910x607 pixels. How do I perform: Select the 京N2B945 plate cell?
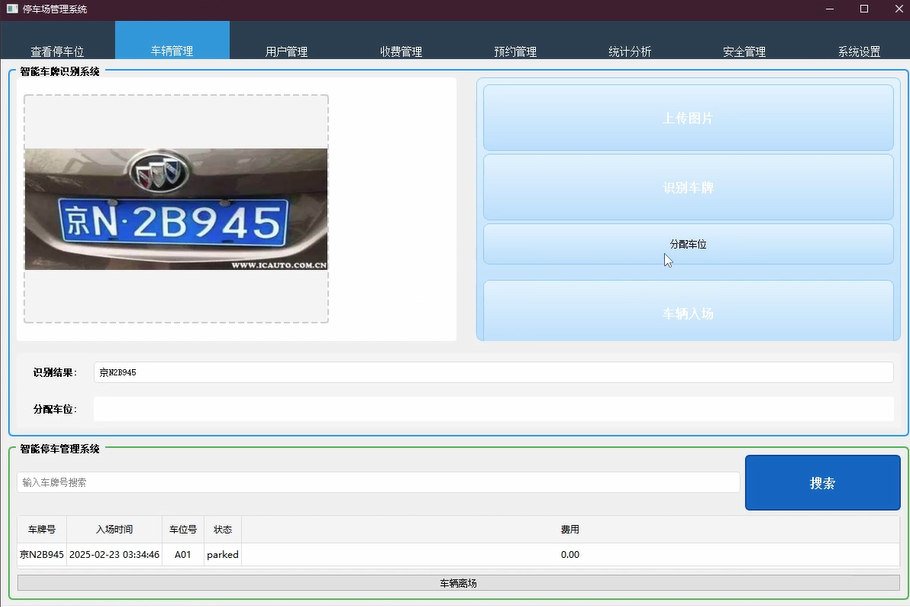point(42,554)
